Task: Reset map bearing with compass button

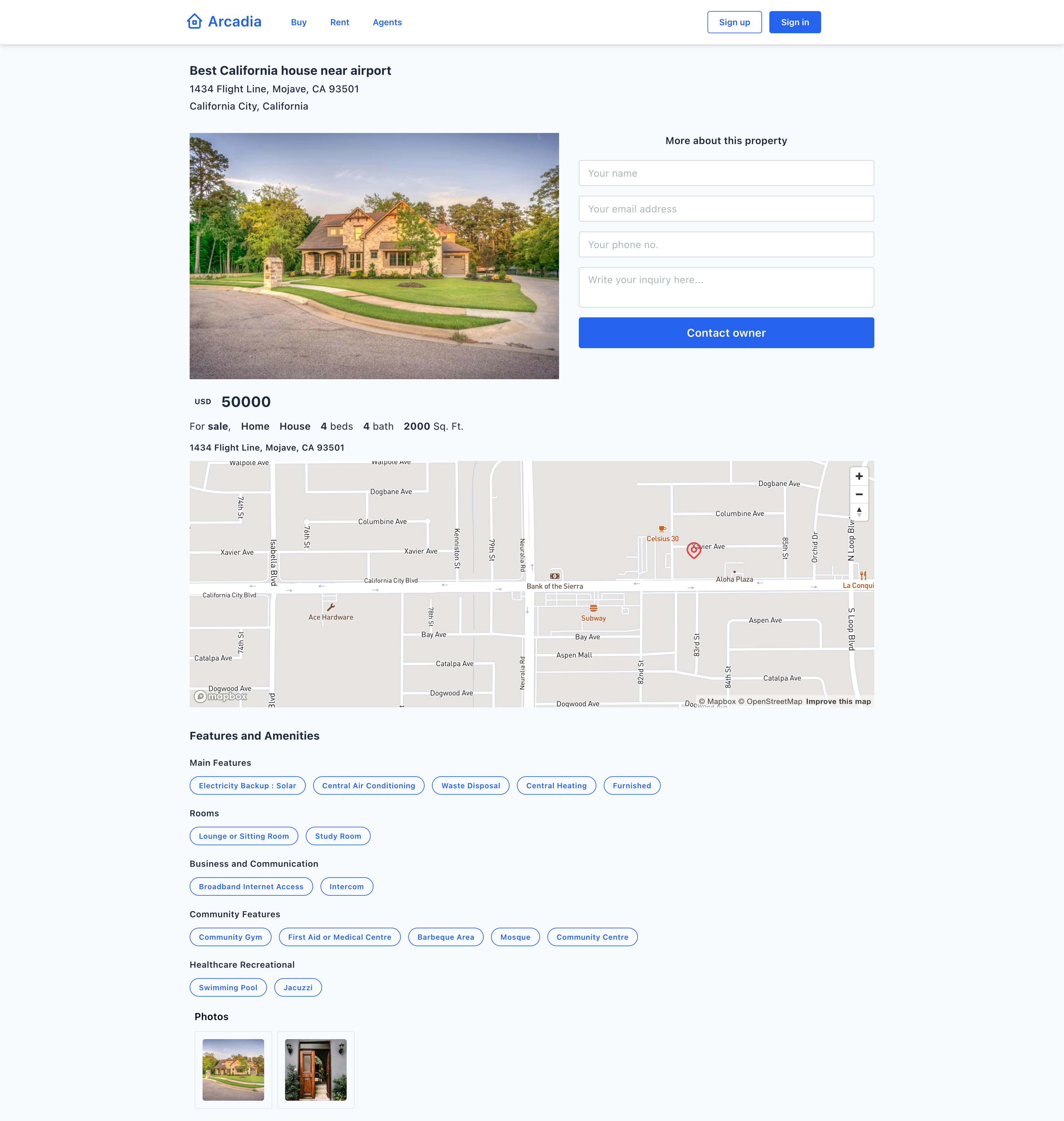Action: 859,512
